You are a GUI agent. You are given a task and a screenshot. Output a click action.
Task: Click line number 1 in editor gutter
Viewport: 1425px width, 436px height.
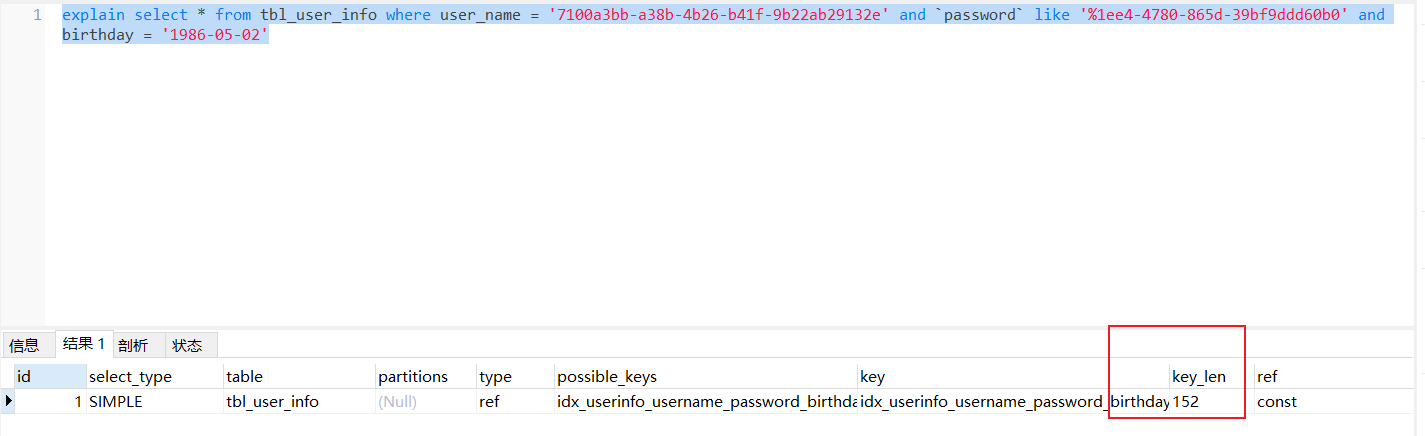tap(37, 15)
